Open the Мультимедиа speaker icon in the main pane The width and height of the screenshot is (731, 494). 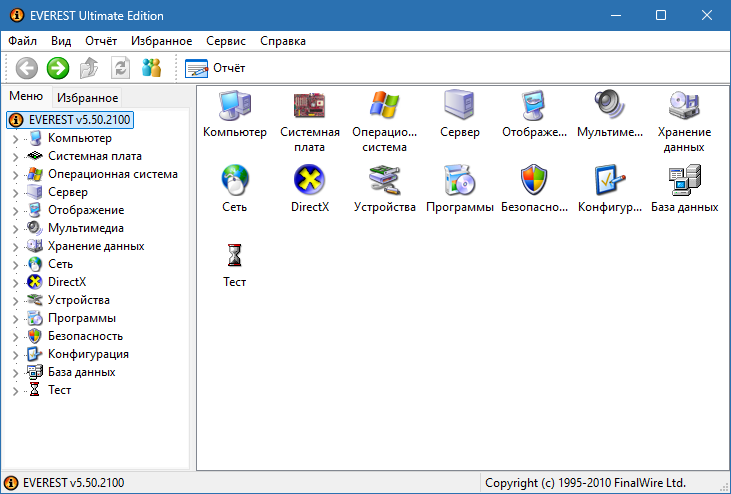pos(610,104)
